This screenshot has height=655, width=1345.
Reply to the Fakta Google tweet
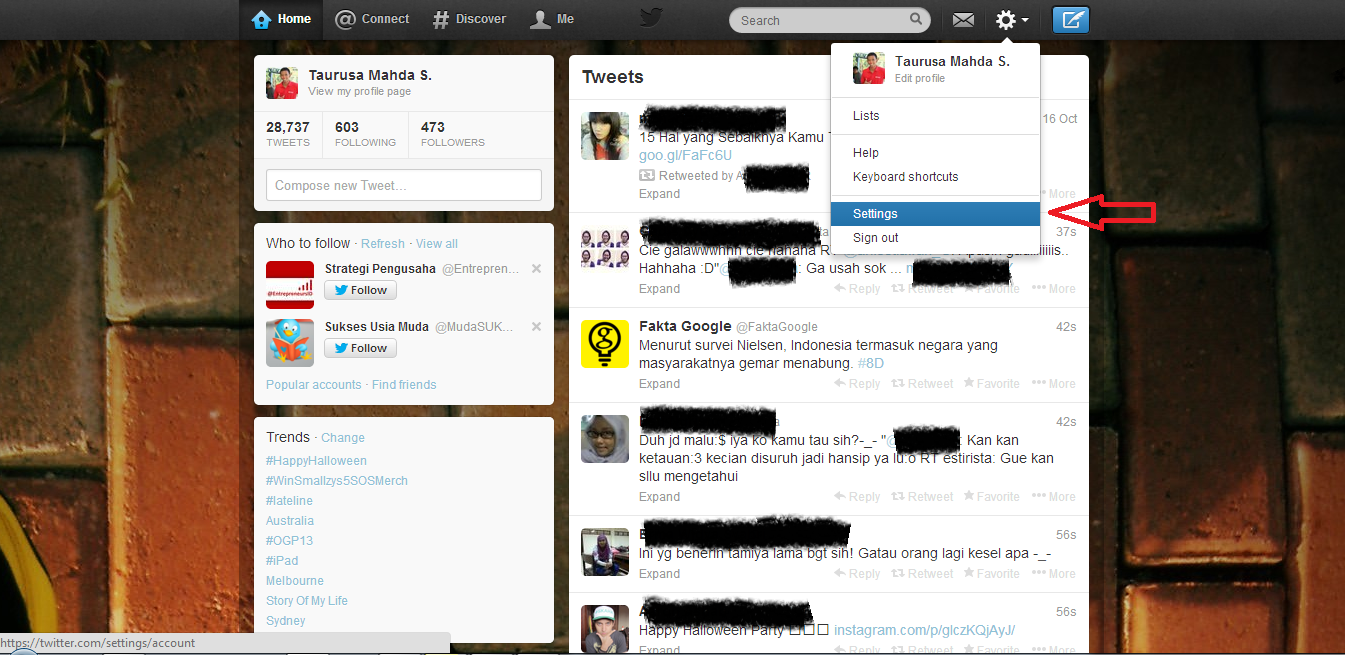857,384
